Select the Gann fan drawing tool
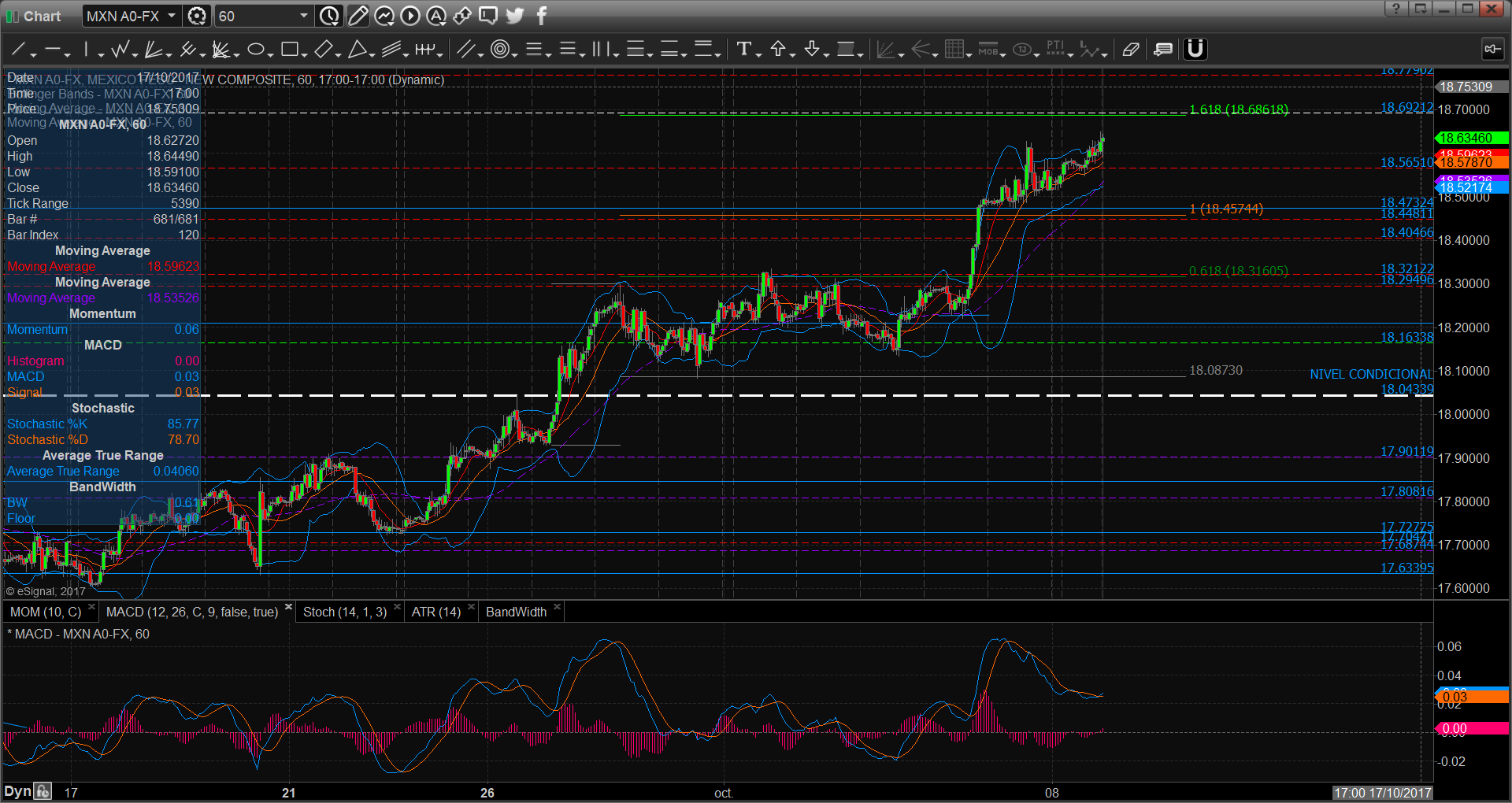Viewport: 1512px width, 803px height. coord(220,50)
